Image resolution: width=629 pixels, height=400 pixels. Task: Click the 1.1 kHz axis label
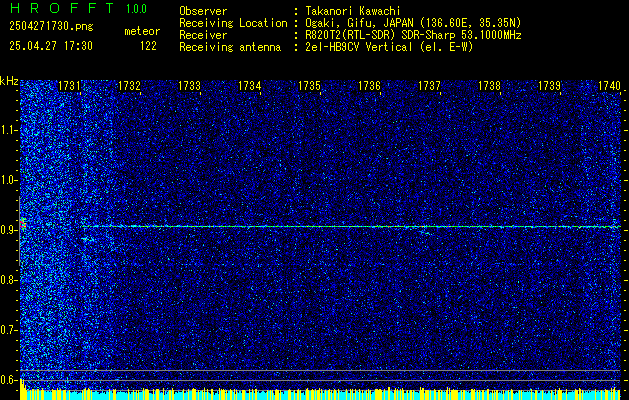coord(8,130)
